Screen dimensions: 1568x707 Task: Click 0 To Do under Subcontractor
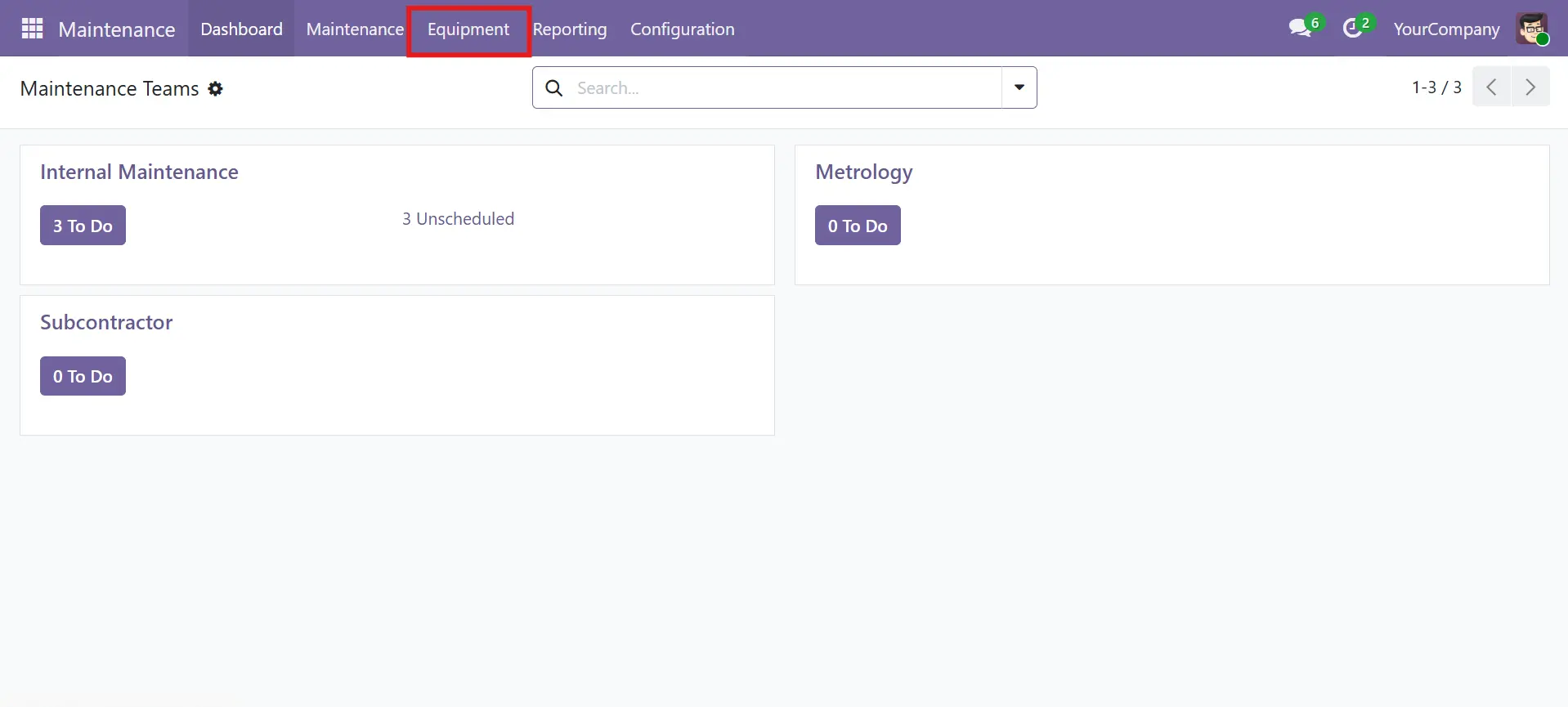coord(83,376)
